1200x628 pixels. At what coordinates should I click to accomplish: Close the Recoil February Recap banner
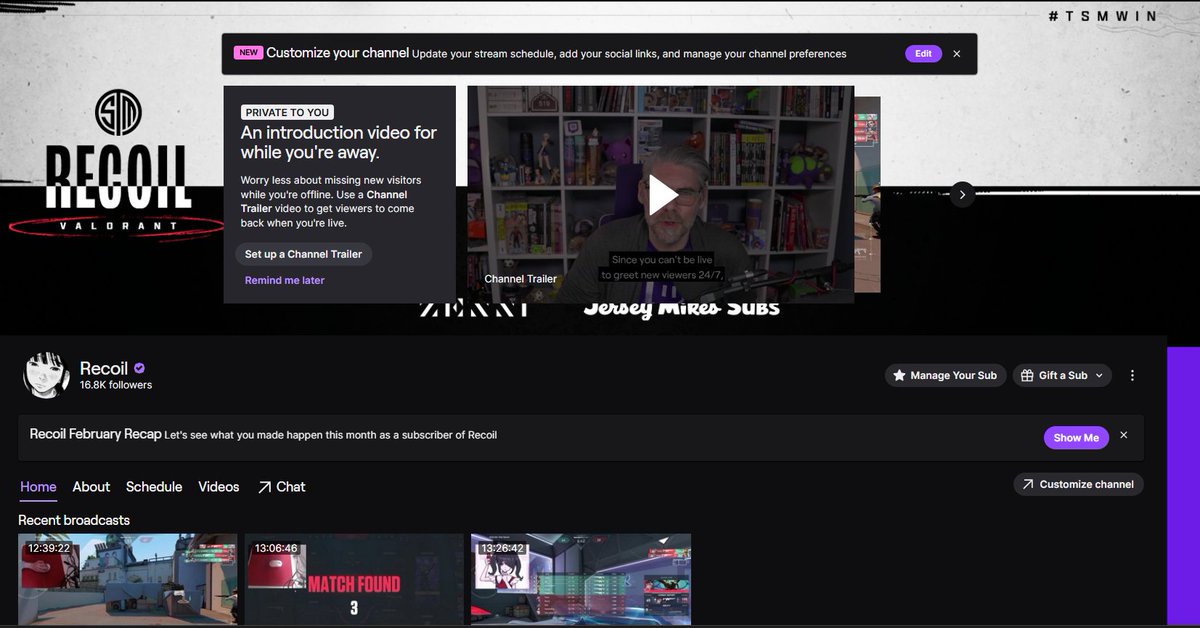(1123, 436)
